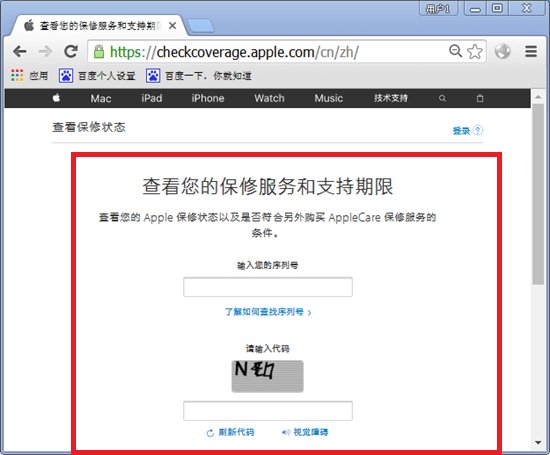Click the Apple logo in the nav bar
Viewport: 550px width, 455px height.
click(x=56, y=98)
